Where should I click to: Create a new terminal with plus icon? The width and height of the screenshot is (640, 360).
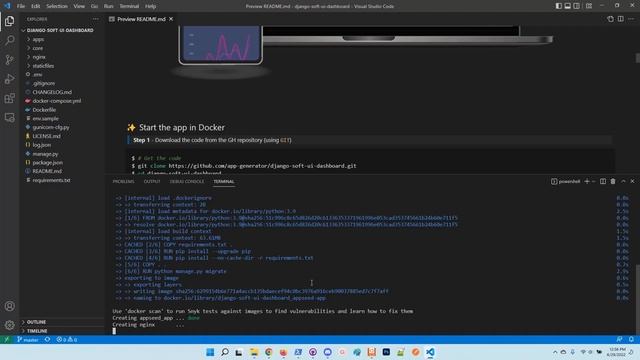pos(587,181)
